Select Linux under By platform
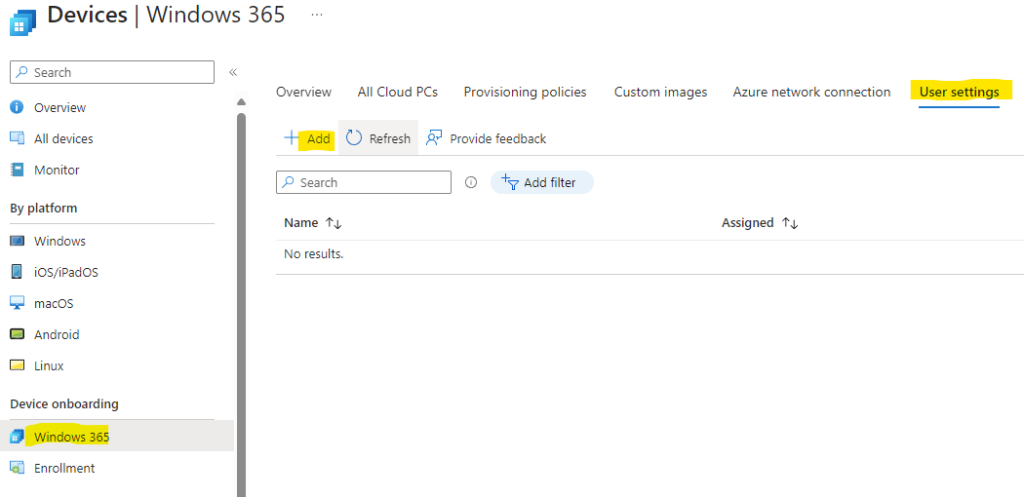Viewport: 1024px width, 497px height. [49, 366]
